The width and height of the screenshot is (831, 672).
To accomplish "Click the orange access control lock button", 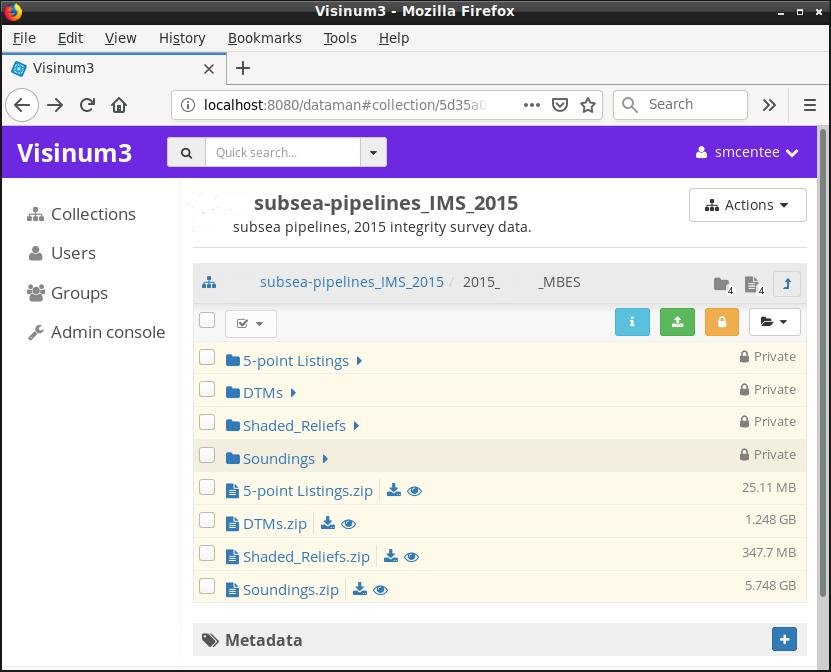I will pyautogui.click(x=722, y=322).
